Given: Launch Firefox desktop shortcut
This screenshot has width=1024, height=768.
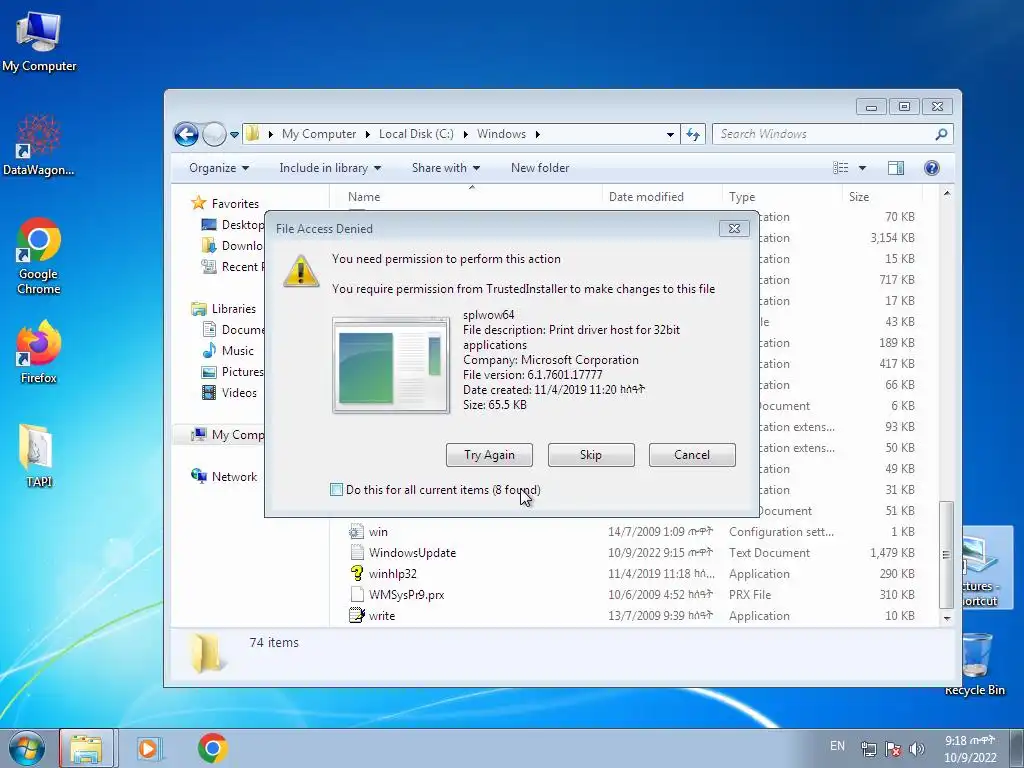Looking at the screenshot, I should (x=39, y=351).
